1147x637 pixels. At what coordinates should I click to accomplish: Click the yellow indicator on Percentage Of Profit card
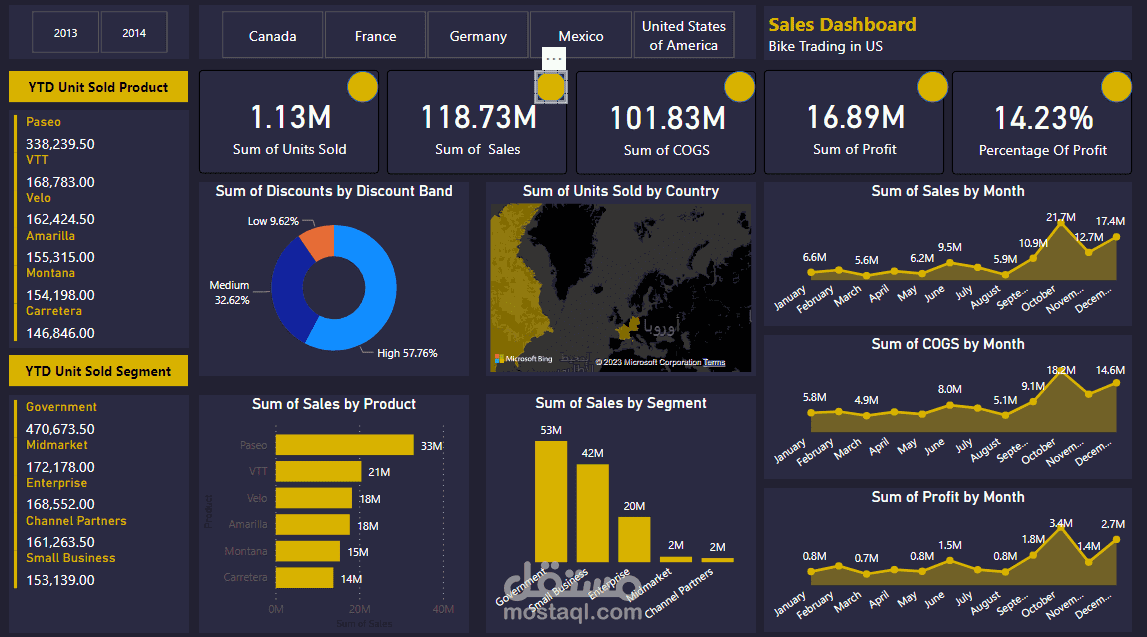pyautogui.click(x=1116, y=87)
